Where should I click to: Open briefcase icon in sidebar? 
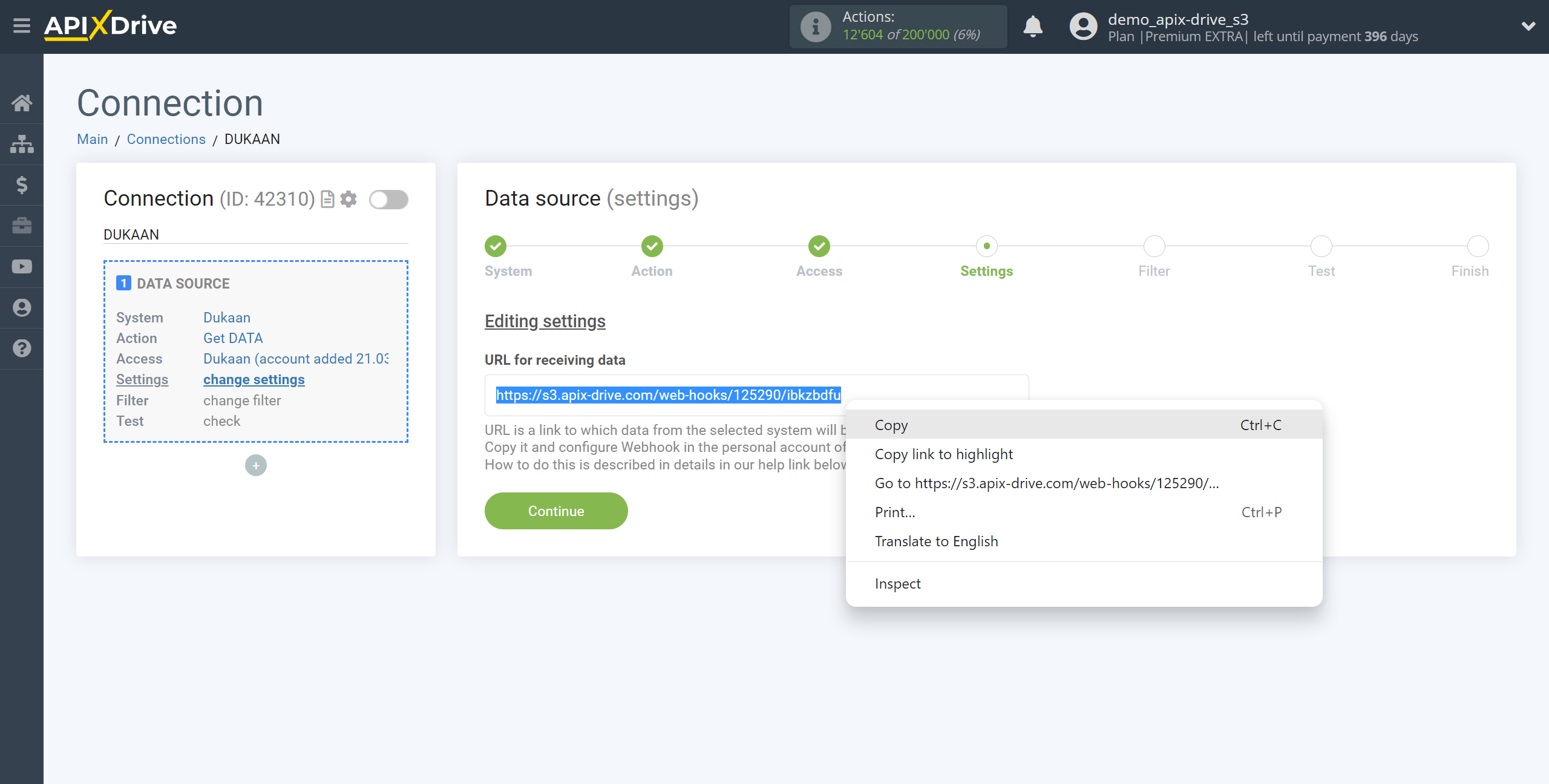pos(22,226)
